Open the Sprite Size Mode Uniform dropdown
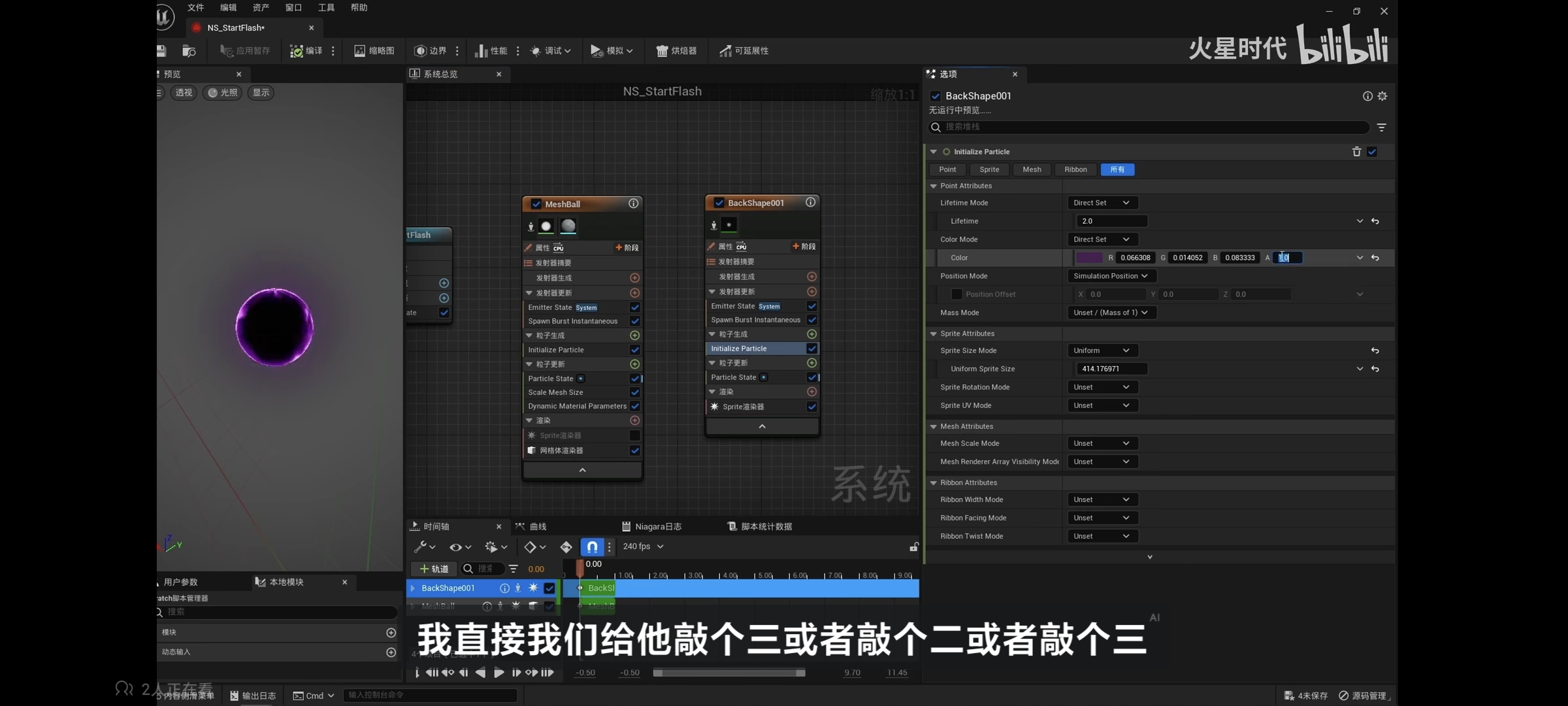The height and width of the screenshot is (706, 1568). click(1102, 350)
